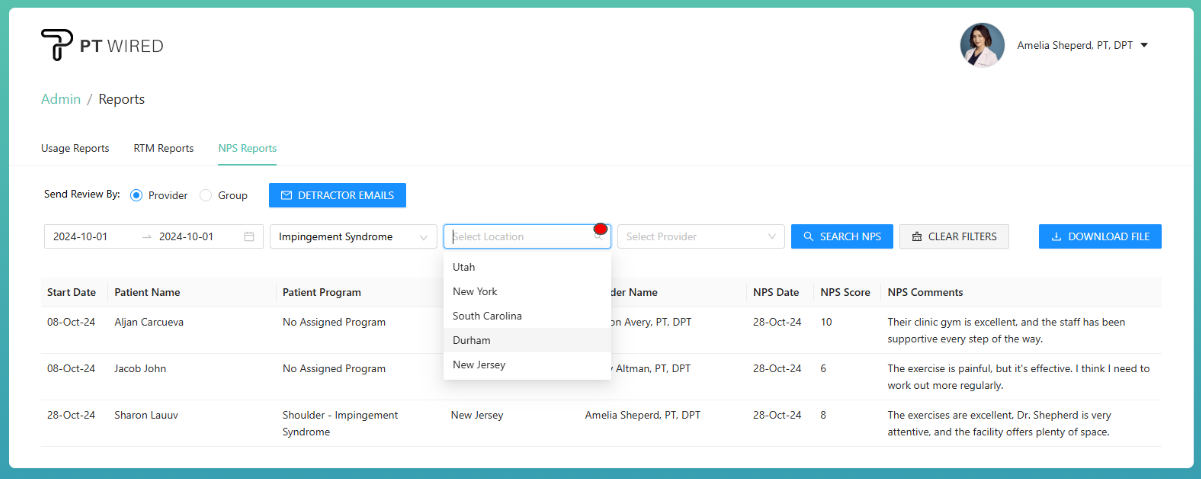1201x479 pixels.
Task: Select the Provider radio button
Action: pyautogui.click(x=136, y=195)
